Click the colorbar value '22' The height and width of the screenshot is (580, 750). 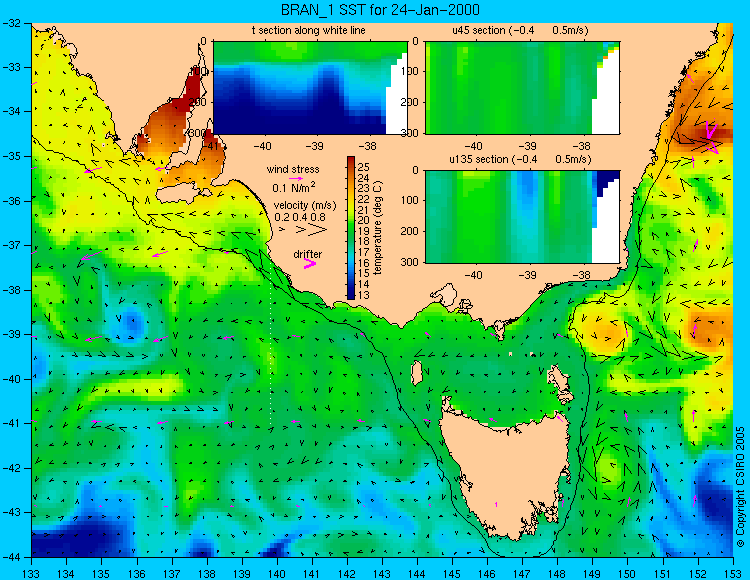(364, 198)
